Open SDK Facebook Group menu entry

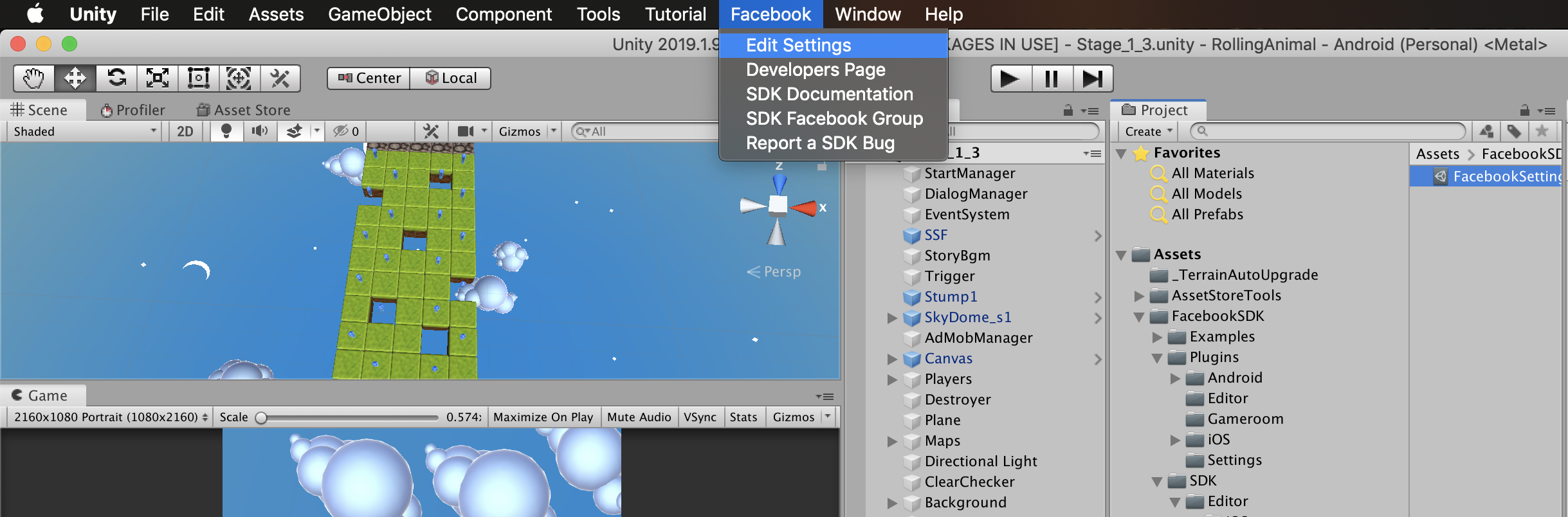(833, 118)
